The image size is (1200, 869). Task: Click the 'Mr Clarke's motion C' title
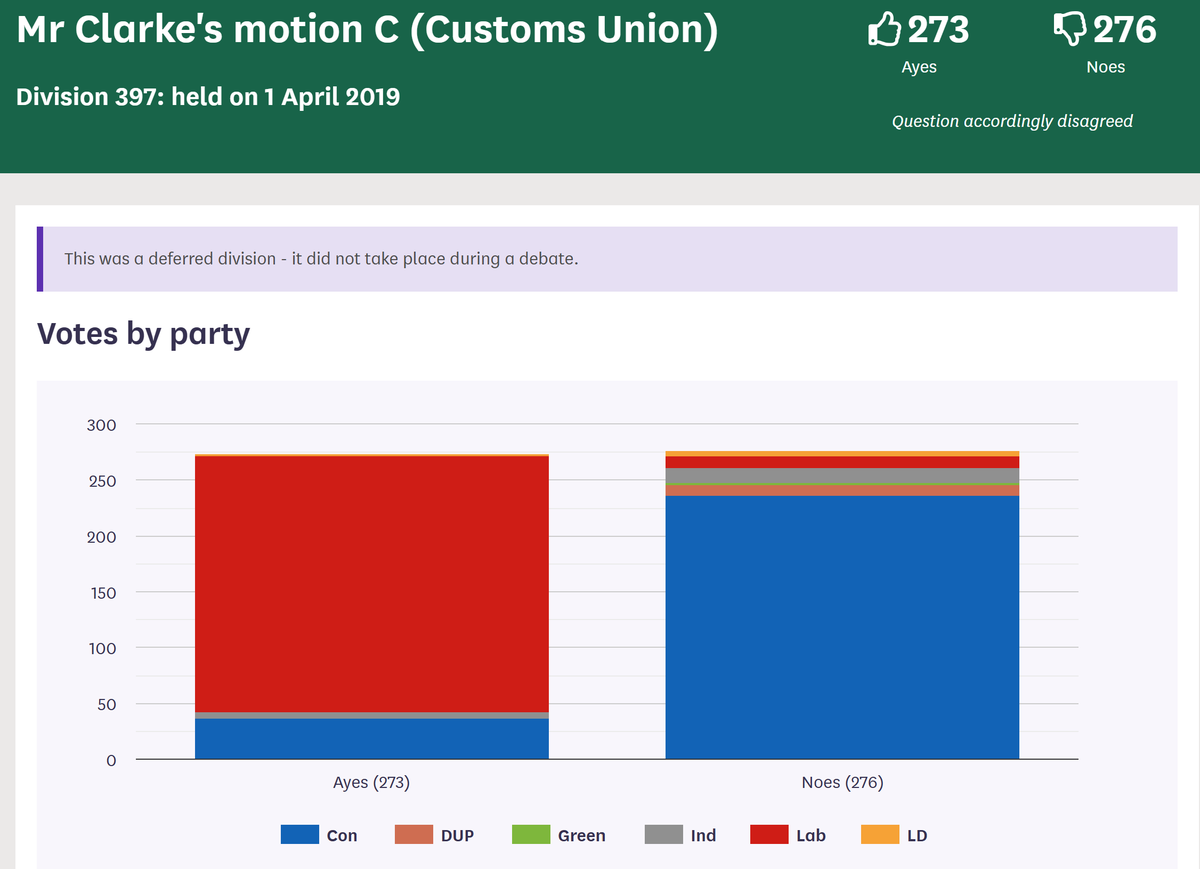coord(368,30)
